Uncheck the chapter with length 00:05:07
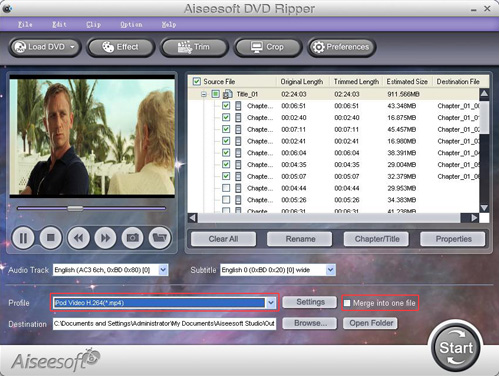 click(x=226, y=176)
